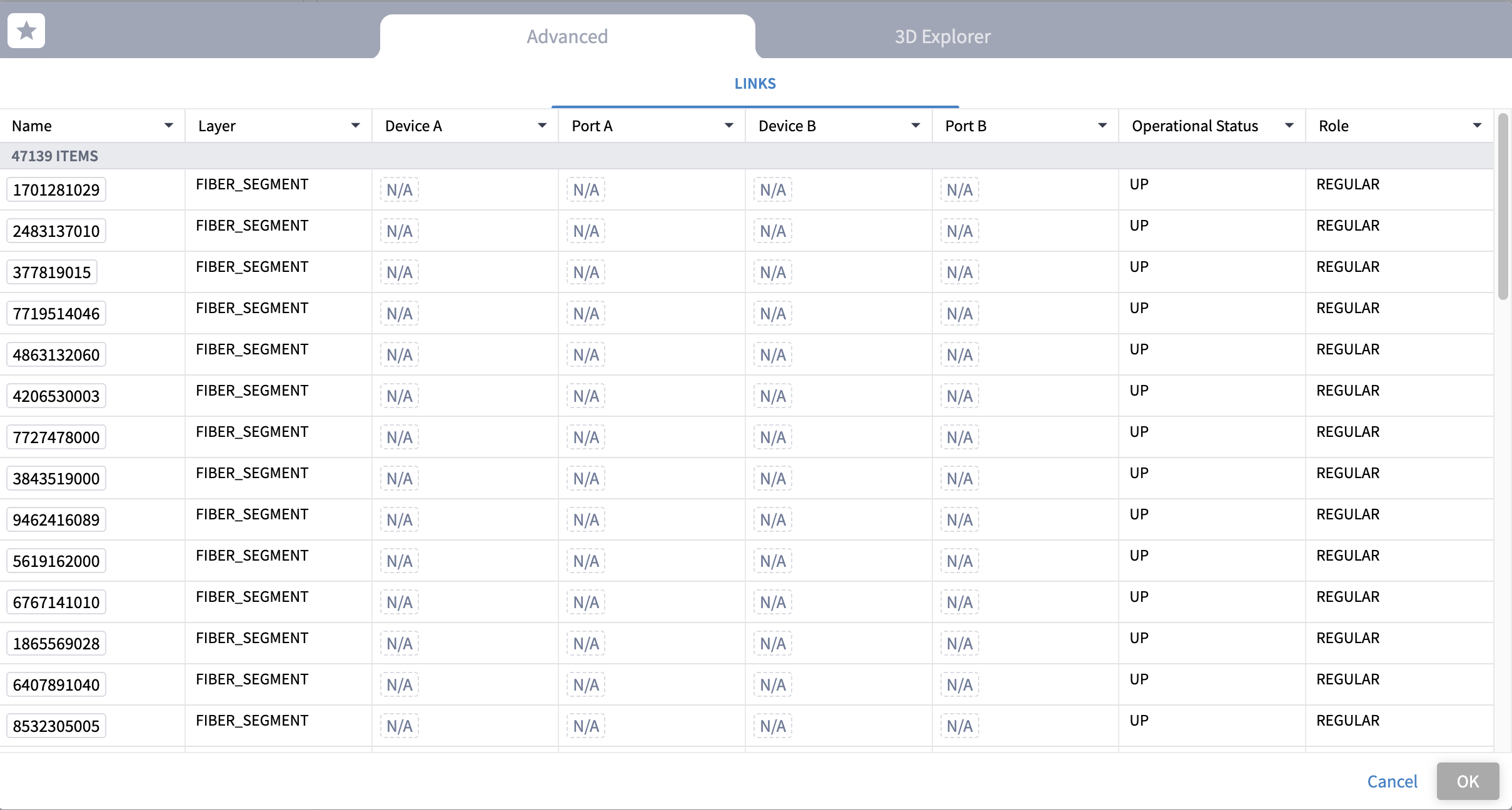Select link name 8532305005

[x=56, y=726]
